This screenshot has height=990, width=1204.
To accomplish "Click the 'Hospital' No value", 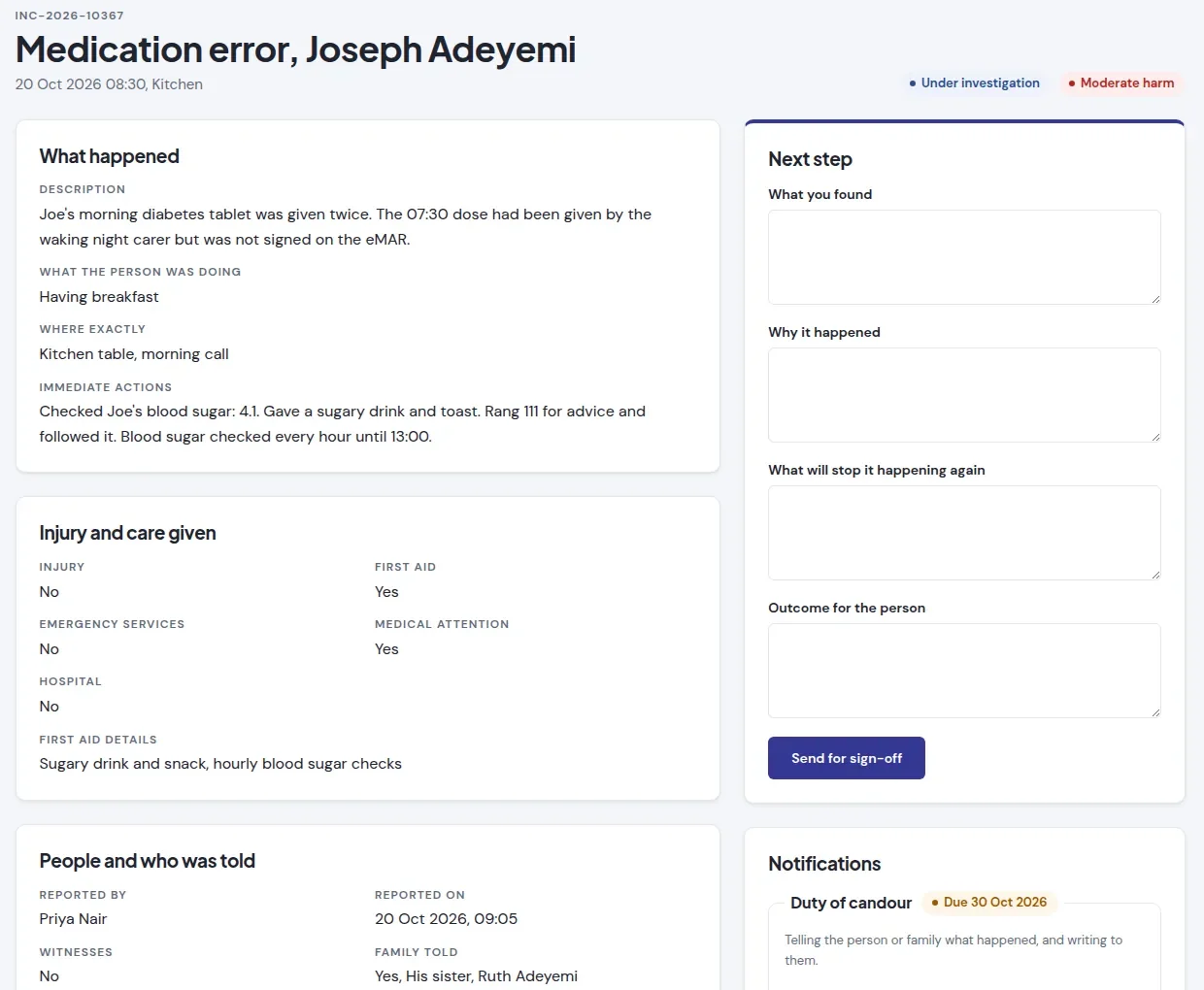I will [x=50, y=707].
